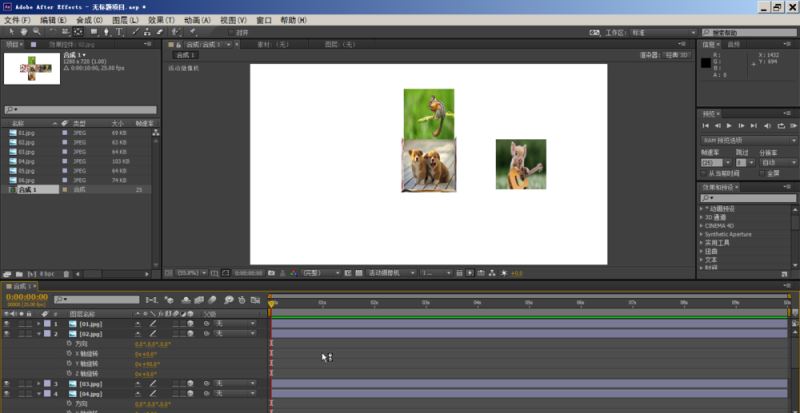Open the 图层(L) menu
800x413 pixels.
[125, 20]
